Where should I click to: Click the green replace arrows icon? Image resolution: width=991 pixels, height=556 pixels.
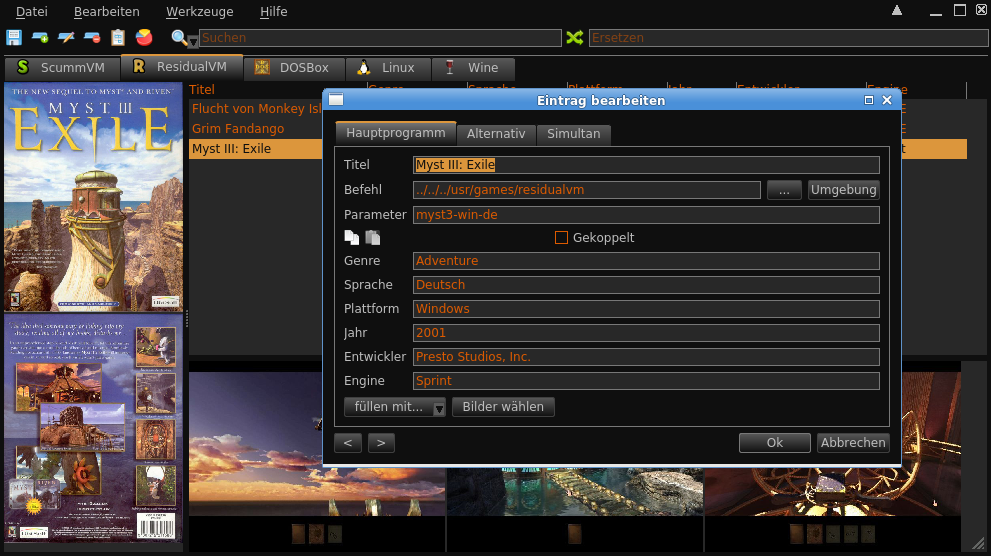click(575, 37)
